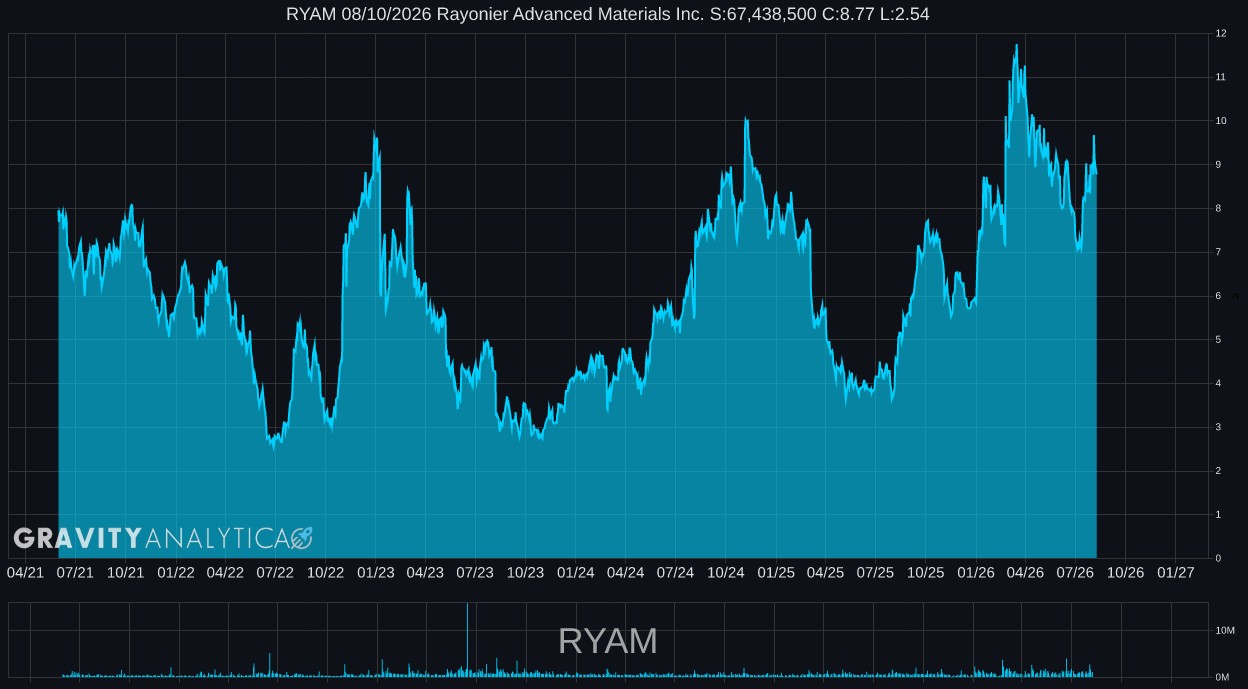This screenshot has width=1248, height=689.
Task: Click the price axis label 4
Action: [1218, 384]
